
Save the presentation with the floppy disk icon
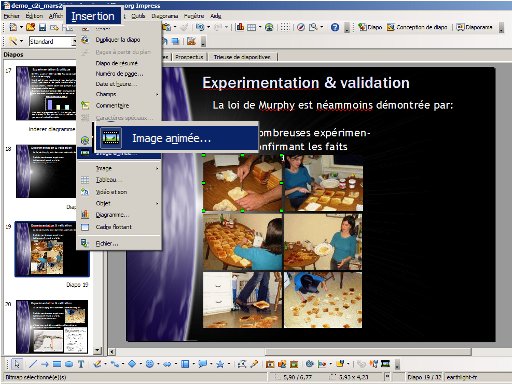click(42, 27)
